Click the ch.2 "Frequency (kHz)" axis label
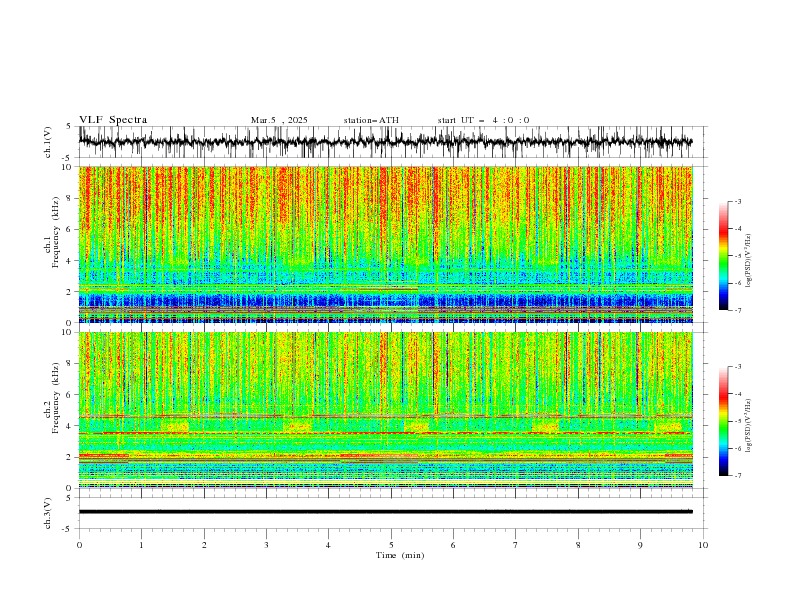 (56, 398)
